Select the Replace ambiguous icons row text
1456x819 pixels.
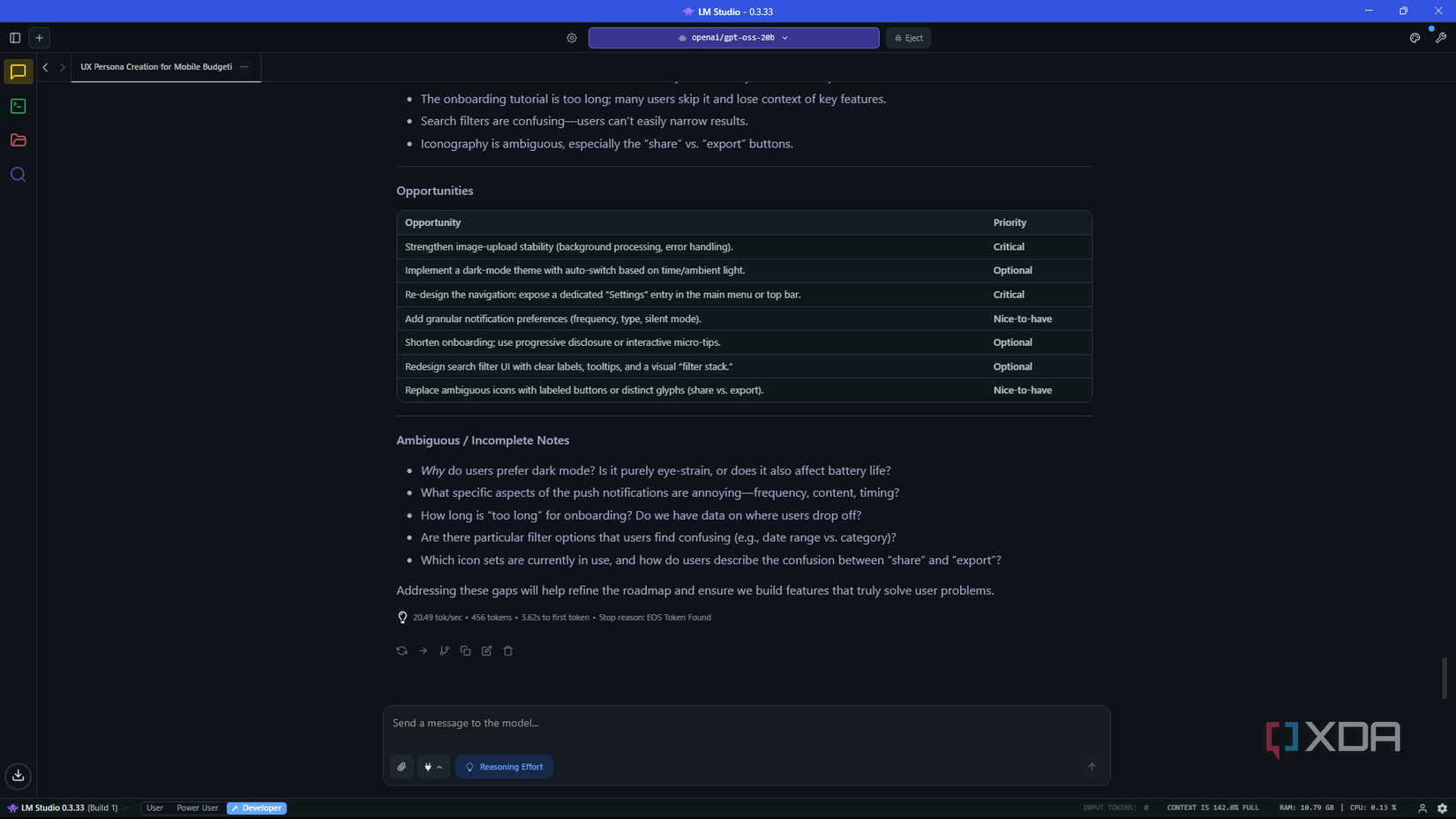584,390
